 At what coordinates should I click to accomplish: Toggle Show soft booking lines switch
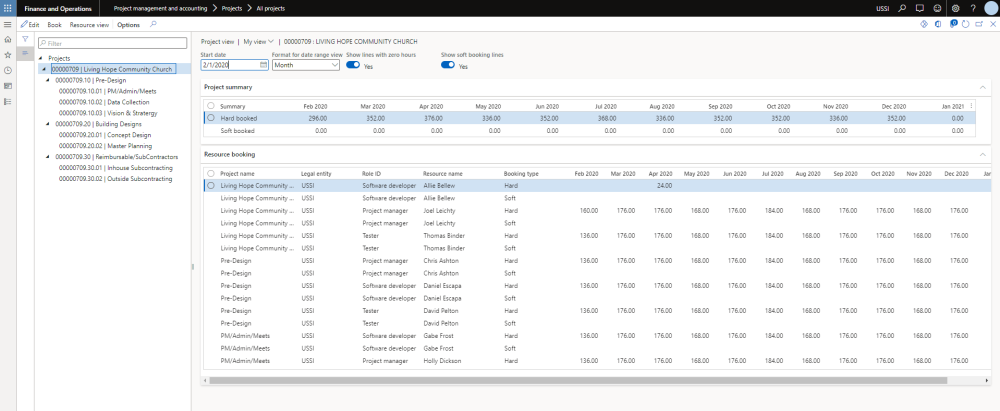pyautogui.click(x=448, y=65)
